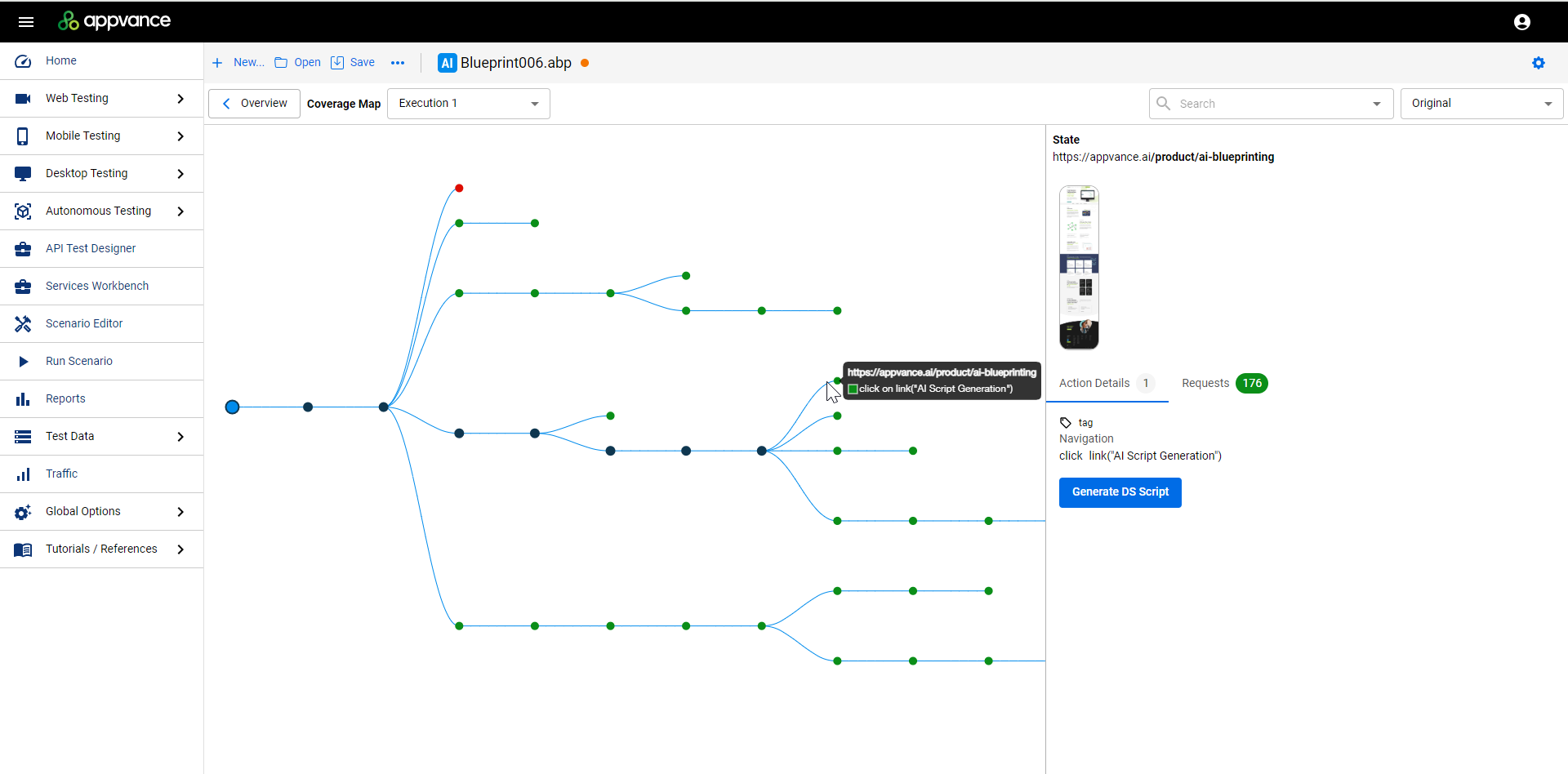Click the Save download icon
The image size is (1568, 774).
(337, 63)
